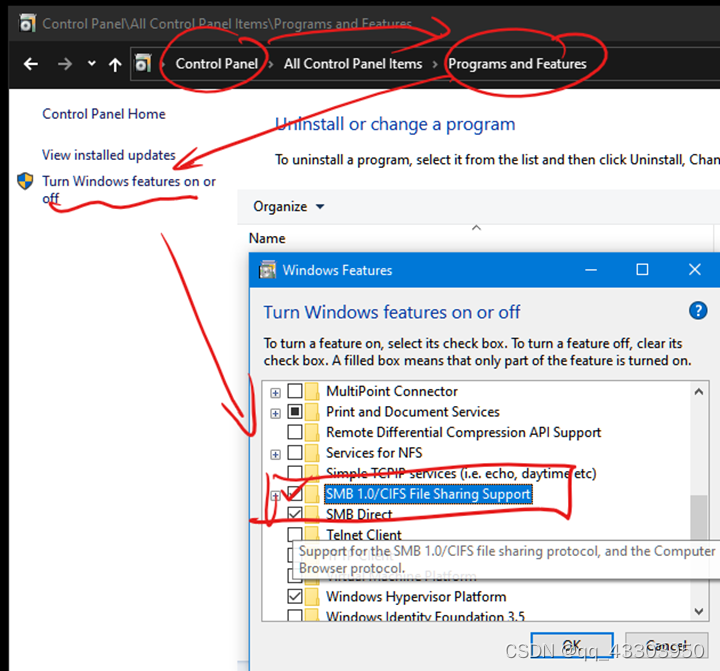Click the OK button in Windows Features
This screenshot has height=671, width=720.
[572, 645]
